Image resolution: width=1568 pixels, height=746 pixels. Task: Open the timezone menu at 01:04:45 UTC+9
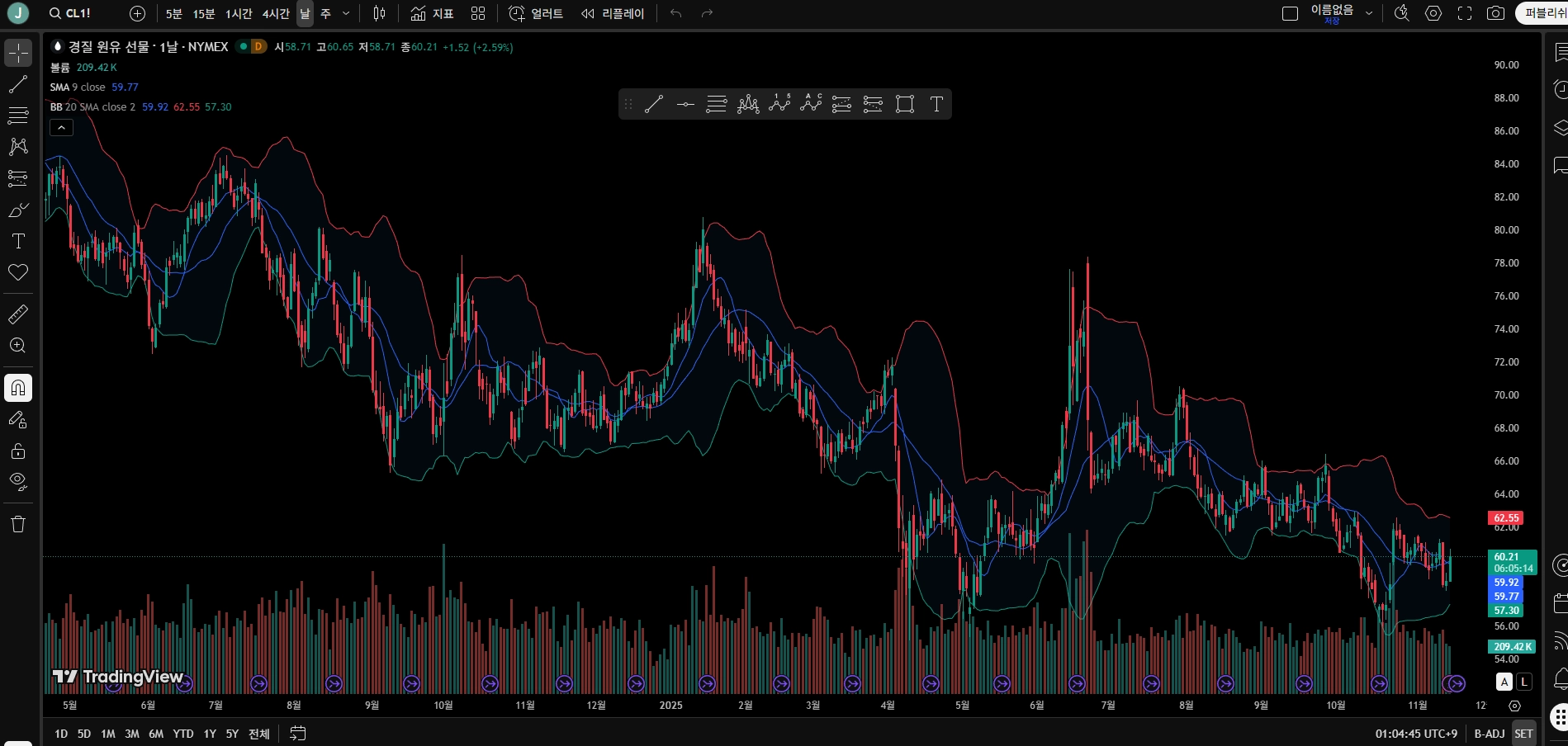tap(1416, 734)
